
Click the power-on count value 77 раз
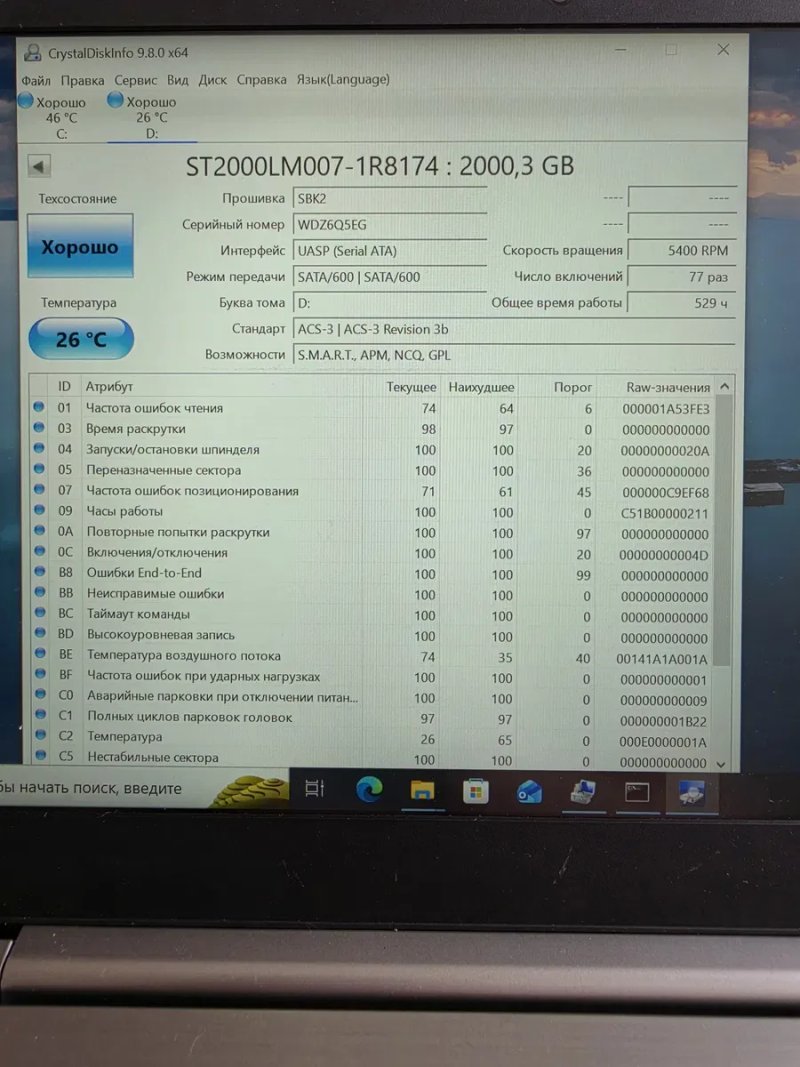(x=681, y=277)
